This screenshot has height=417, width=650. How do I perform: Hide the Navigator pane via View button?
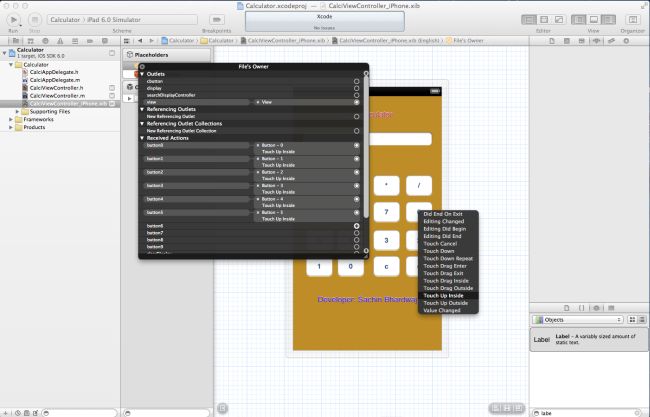pyautogui.click(x=579, y=19)
